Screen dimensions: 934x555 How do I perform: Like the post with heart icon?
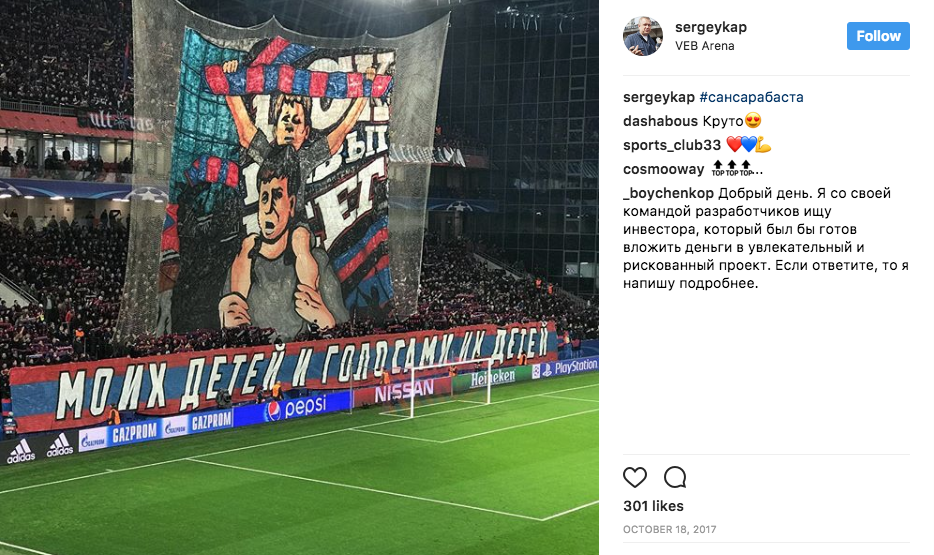[x=634, y=477]
